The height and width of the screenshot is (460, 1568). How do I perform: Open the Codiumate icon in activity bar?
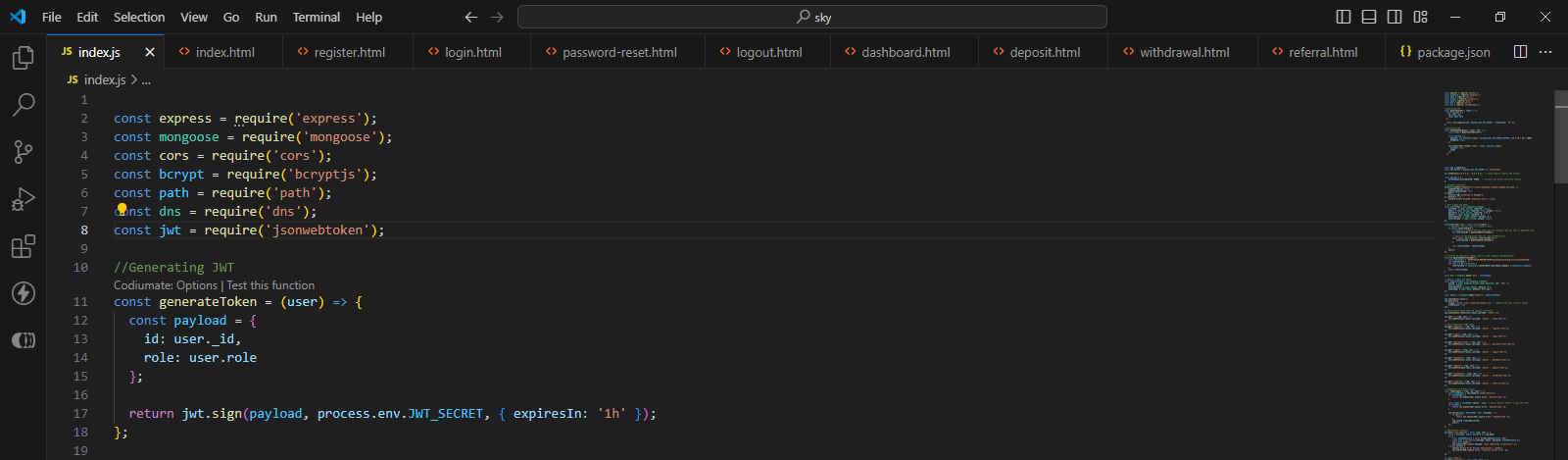click(x=23, y=340)
